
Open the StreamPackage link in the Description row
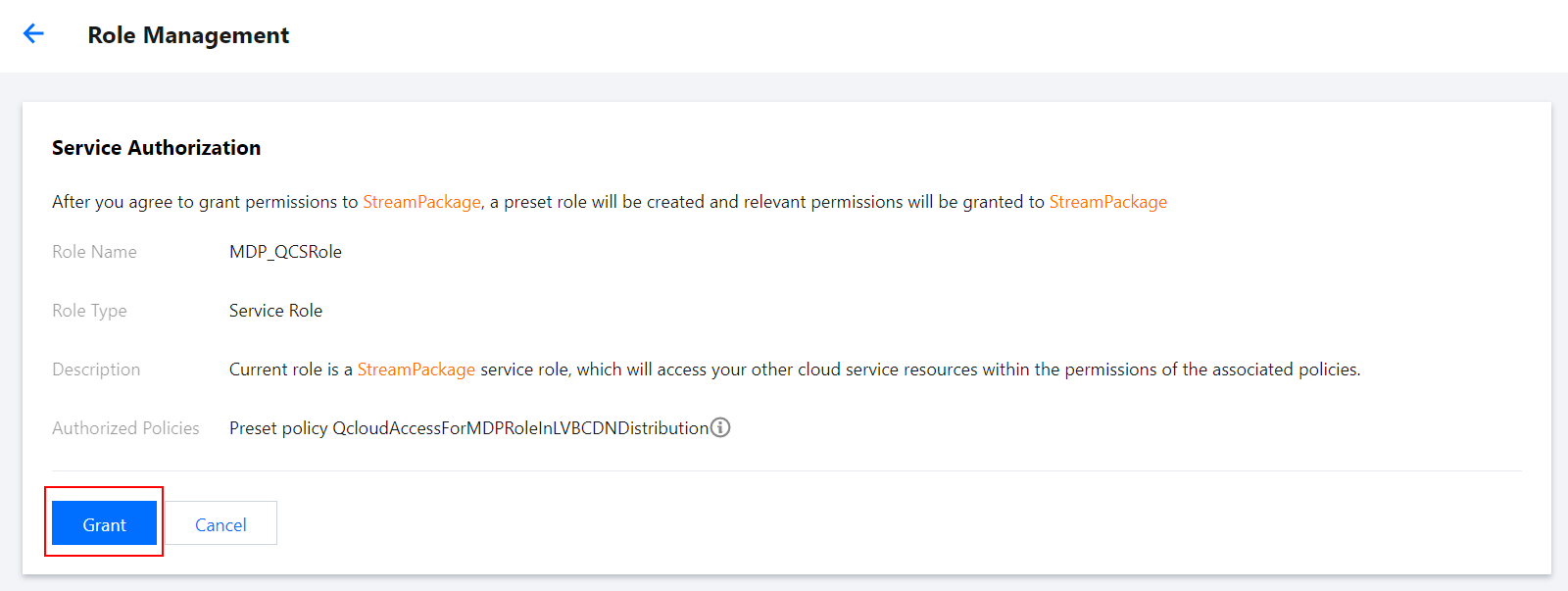click(416, 369)
